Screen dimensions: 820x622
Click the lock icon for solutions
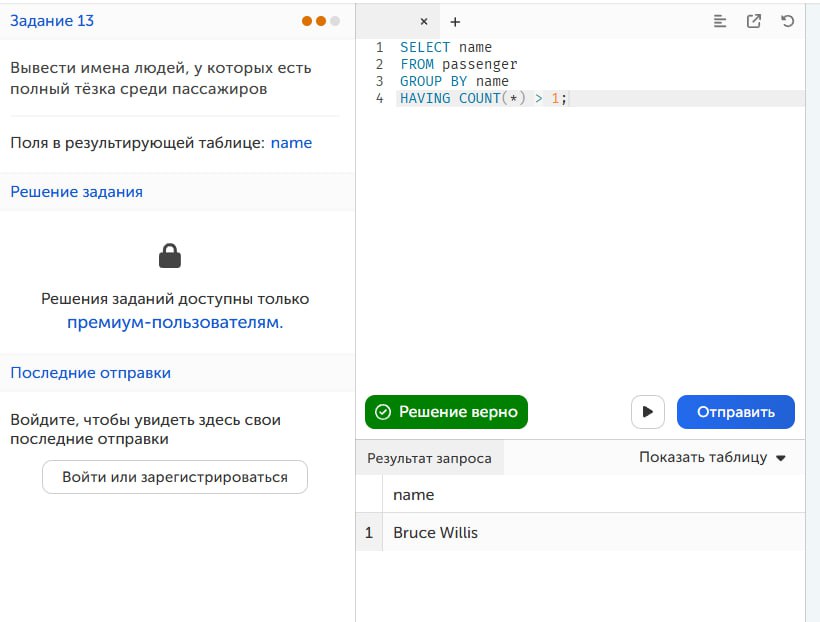(x=170, y=256)
